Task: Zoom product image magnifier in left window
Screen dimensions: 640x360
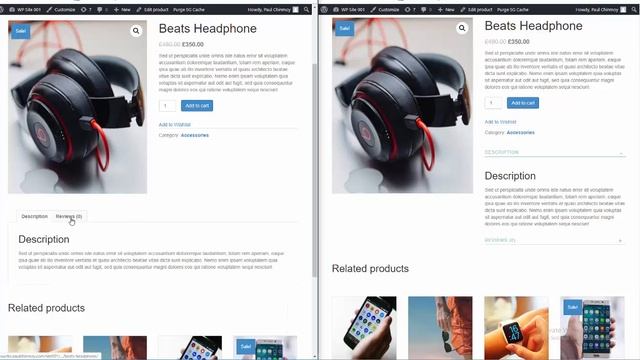Action: [x=136, y=31]
